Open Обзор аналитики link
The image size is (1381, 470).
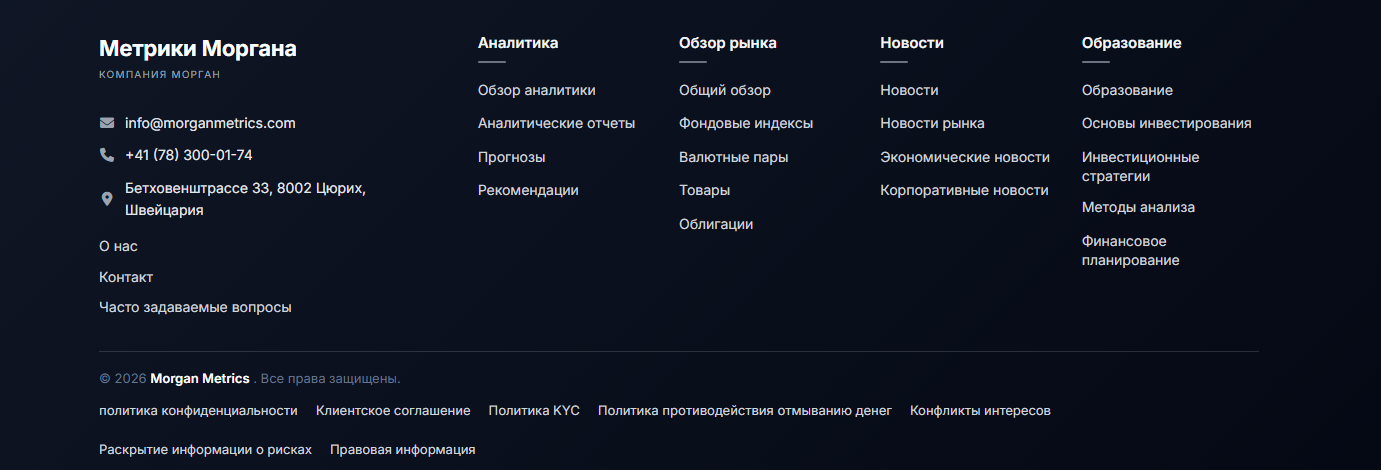[x=537, y=90]
